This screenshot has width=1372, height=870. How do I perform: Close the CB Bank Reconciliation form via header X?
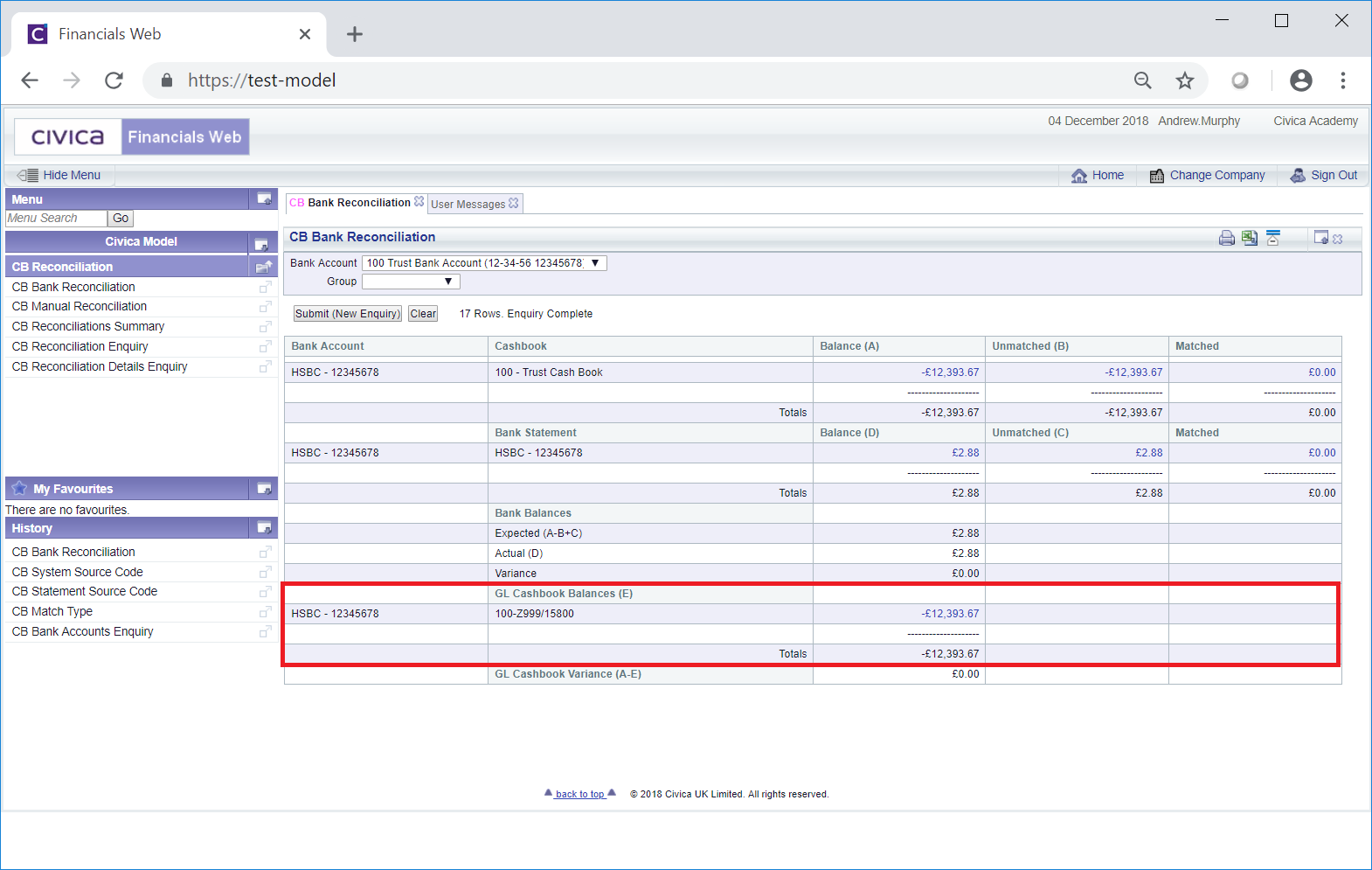point(1338,239)
